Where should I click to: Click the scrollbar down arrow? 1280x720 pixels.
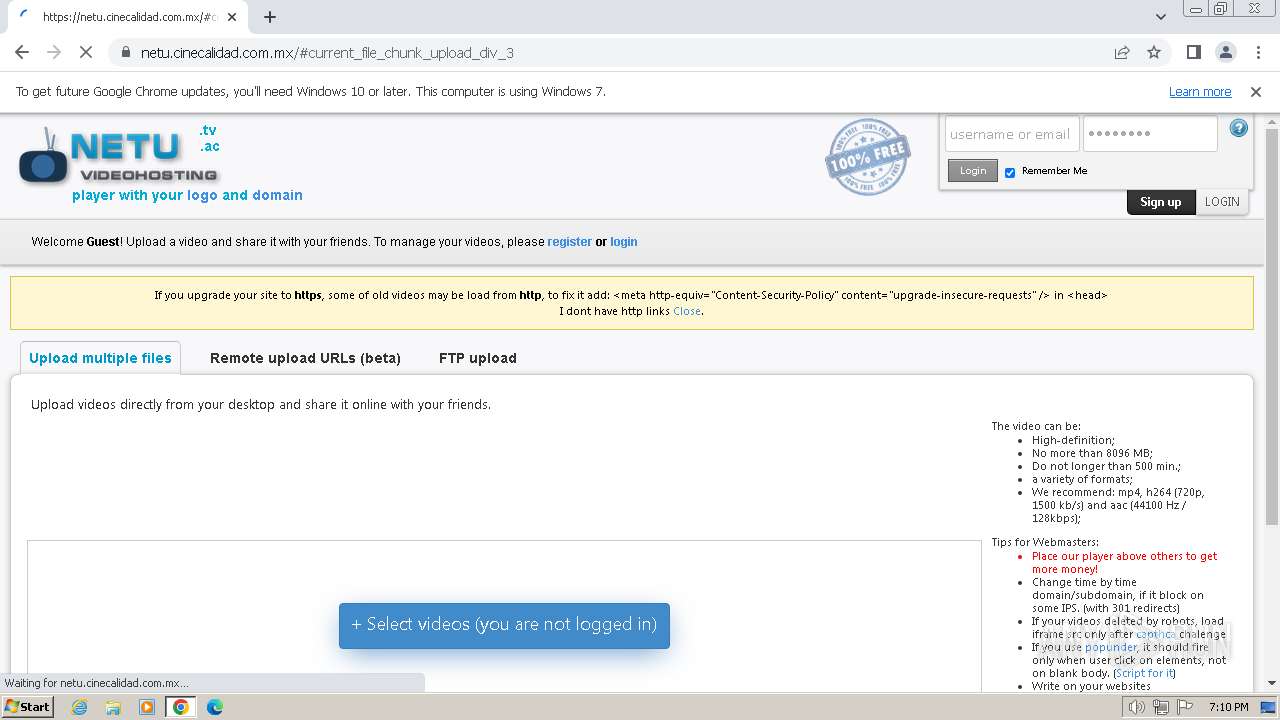point(1271,684)
